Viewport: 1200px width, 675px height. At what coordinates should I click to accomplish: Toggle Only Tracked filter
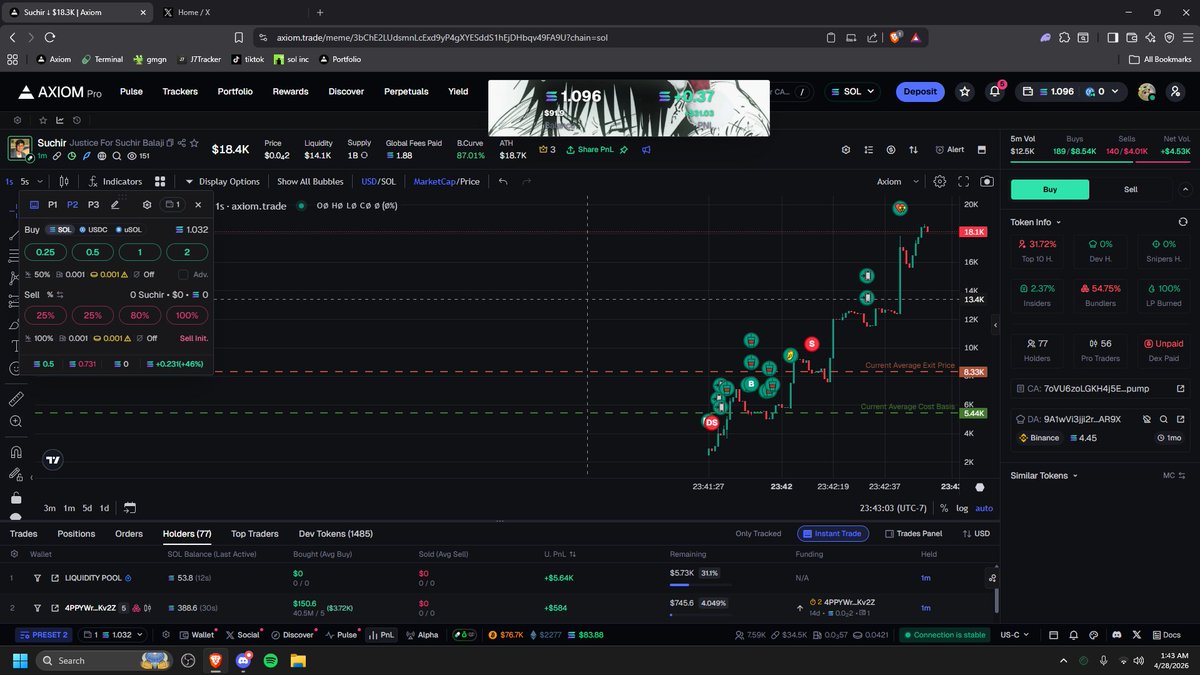[x=758, y=534]
